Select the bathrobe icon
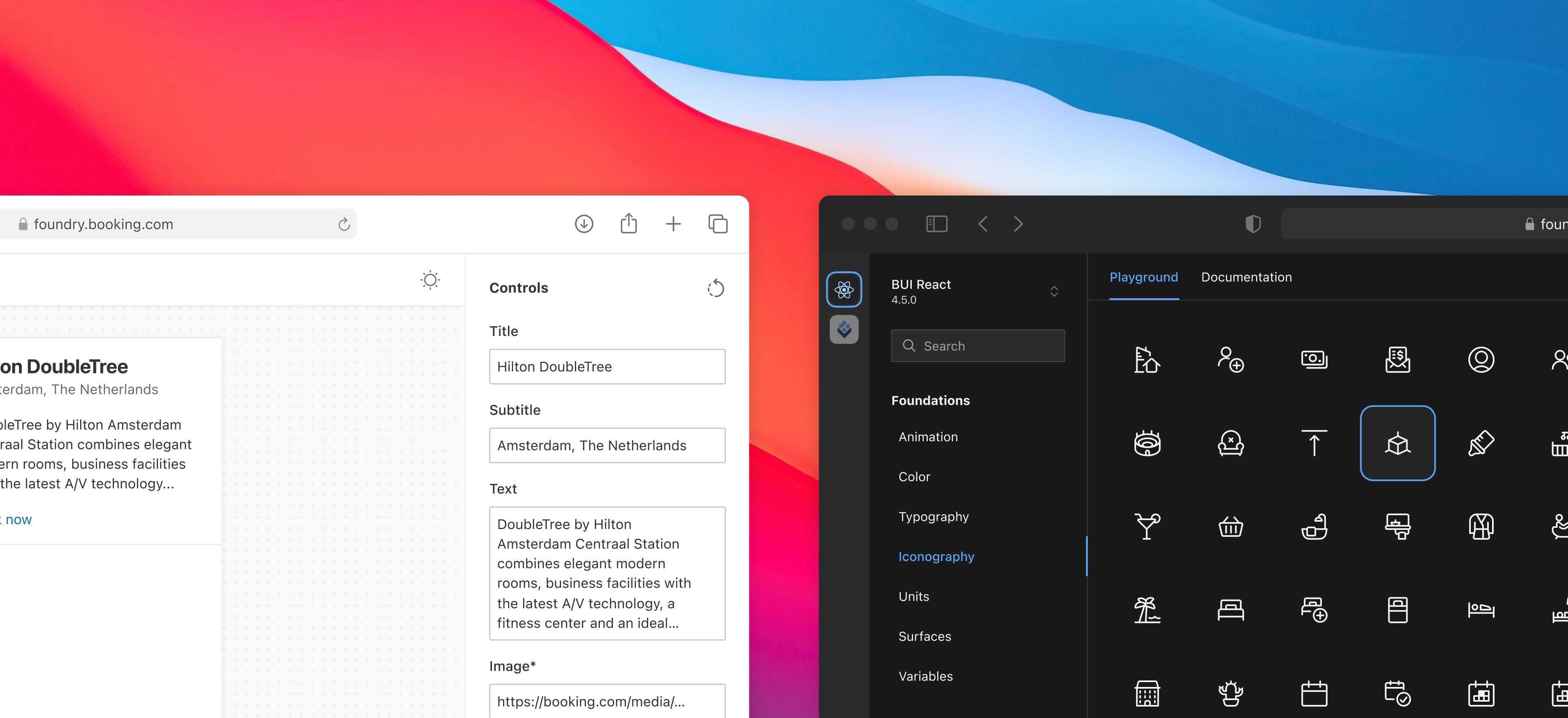This screenshot has height=718, width=1568. click(x=1480, y=526)
